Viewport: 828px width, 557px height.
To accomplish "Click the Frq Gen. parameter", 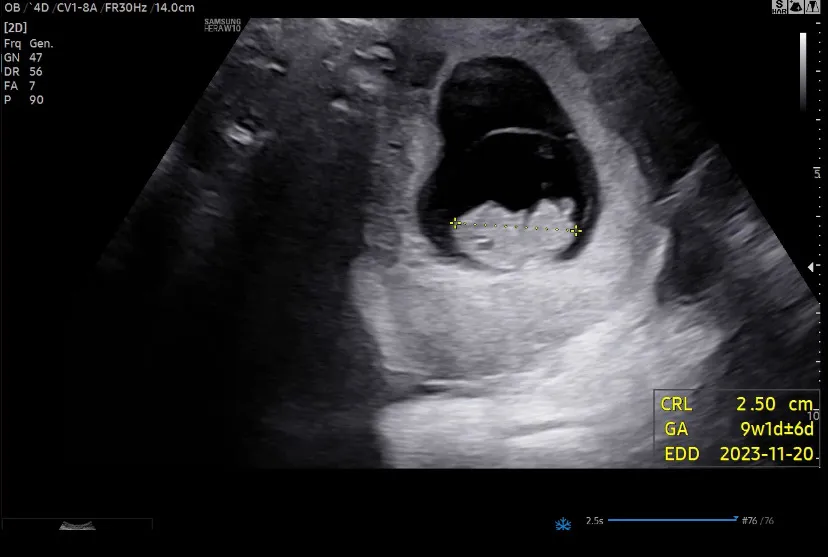I will coord(29,44).
